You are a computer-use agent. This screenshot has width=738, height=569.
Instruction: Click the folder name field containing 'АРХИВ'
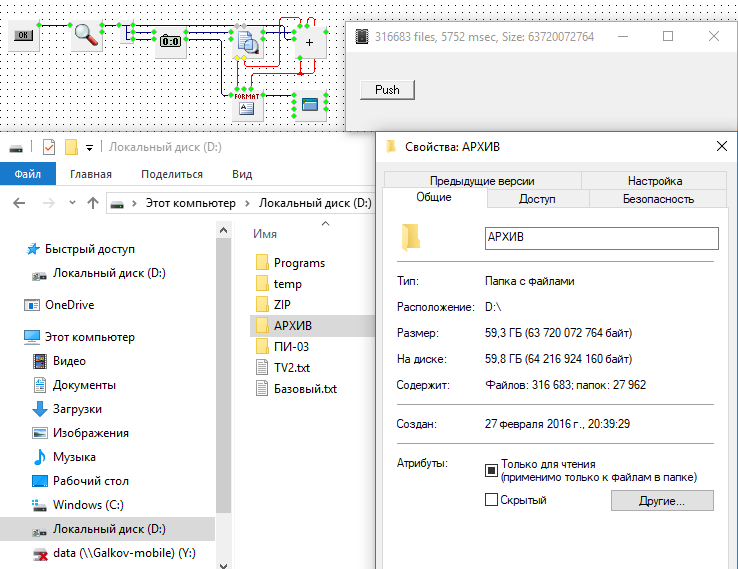[600, 238]
